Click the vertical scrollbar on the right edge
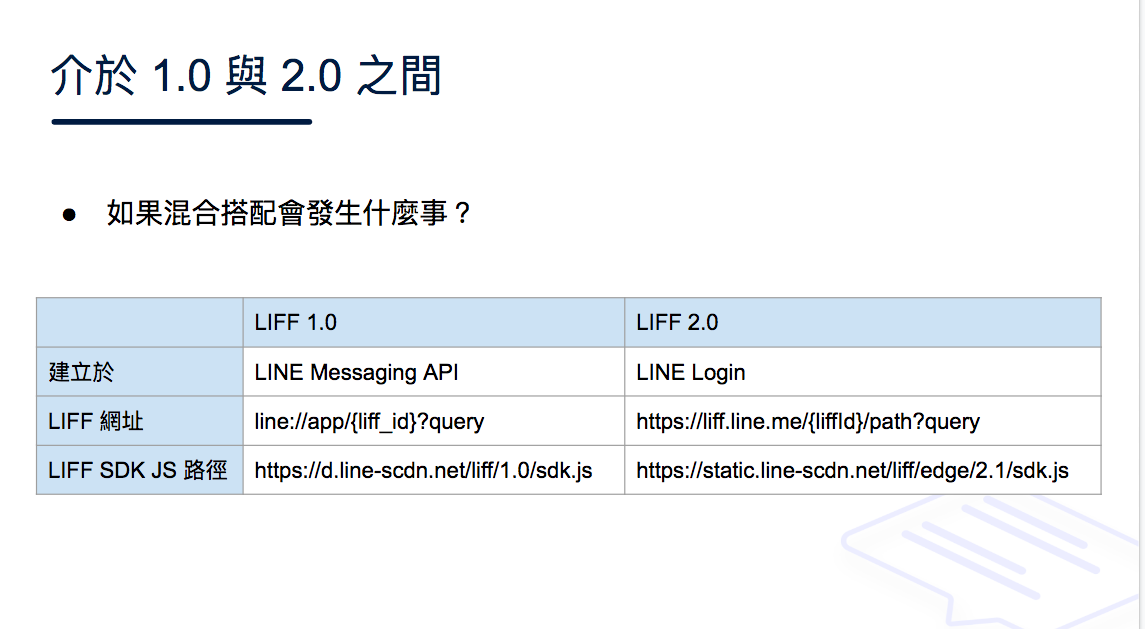Viewport: 1145px width, 629px height. coord(1141,314)
